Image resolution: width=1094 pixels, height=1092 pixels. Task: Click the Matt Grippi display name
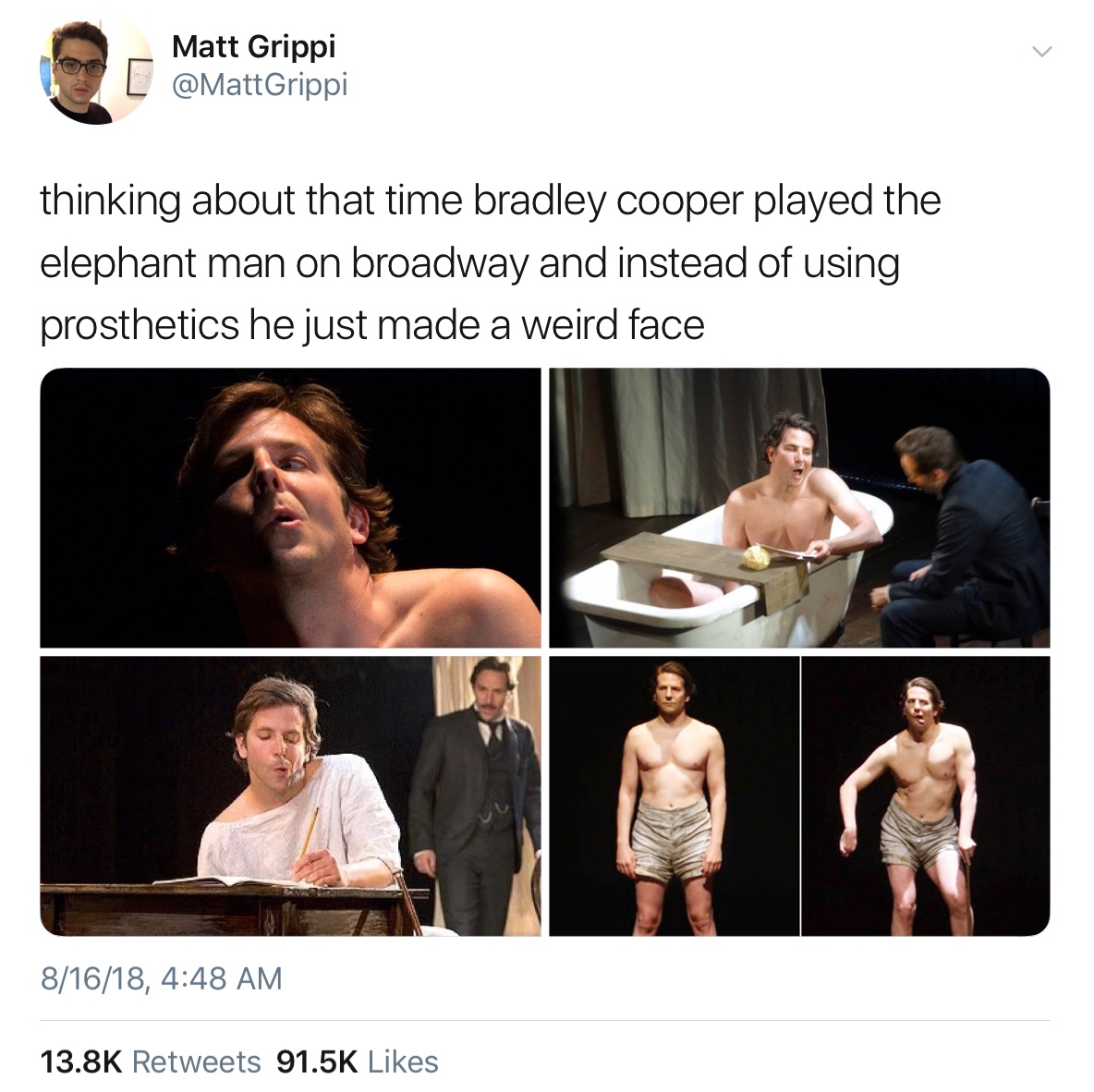tap(253, 46)
